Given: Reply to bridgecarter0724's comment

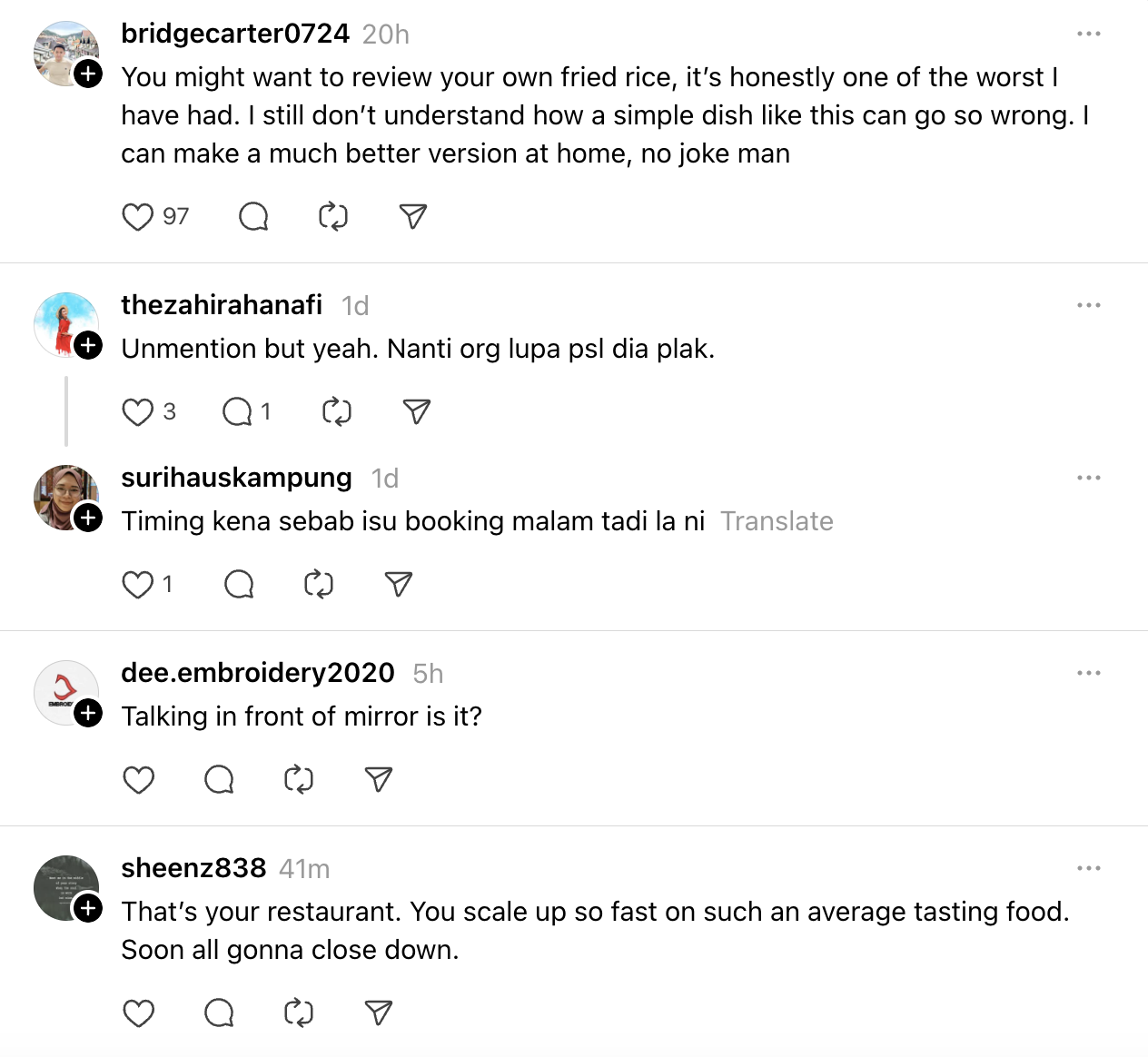Looking at the screenshot, I should point(253,217).
